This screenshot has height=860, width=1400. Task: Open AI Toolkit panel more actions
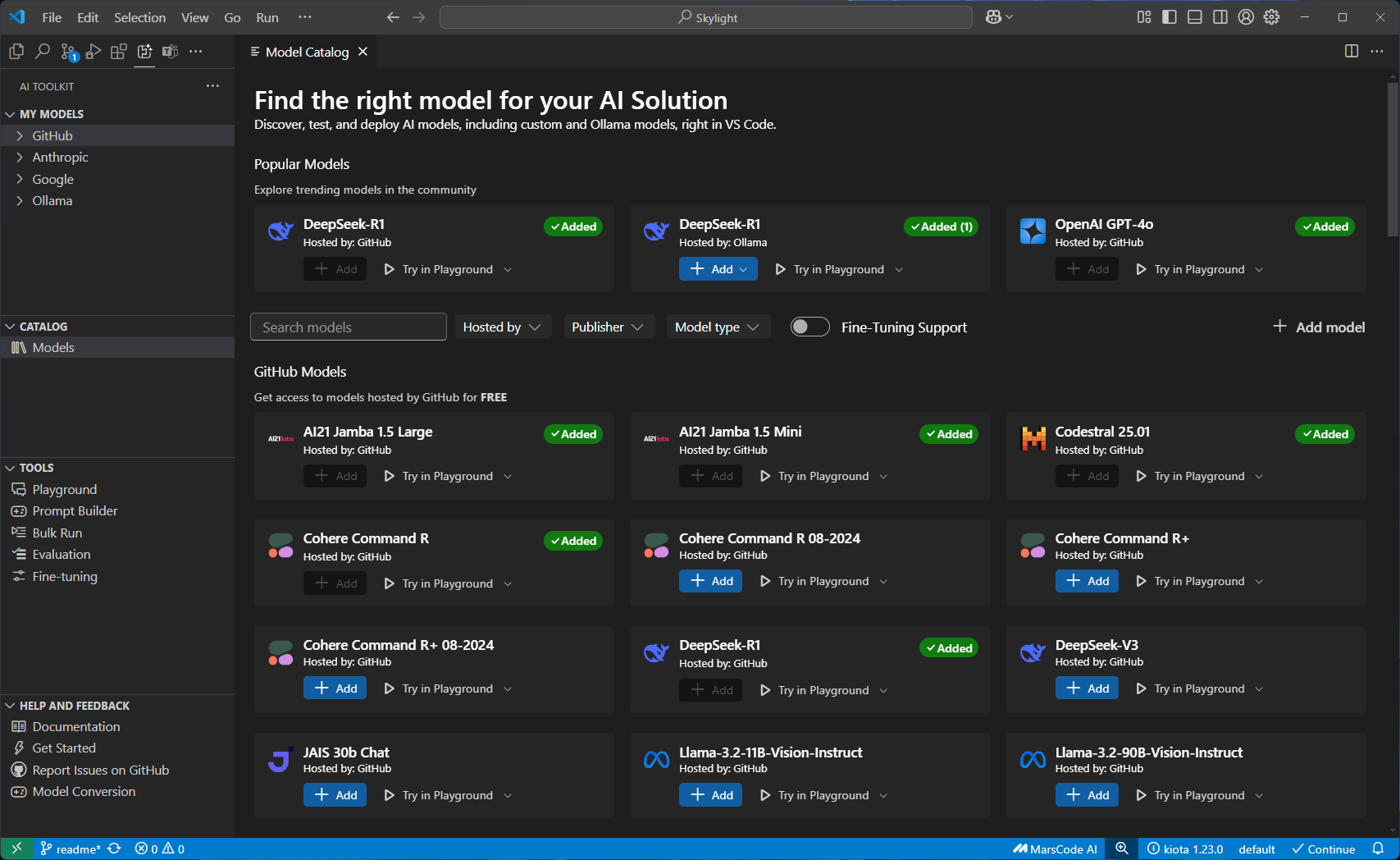tap(212, 85)
